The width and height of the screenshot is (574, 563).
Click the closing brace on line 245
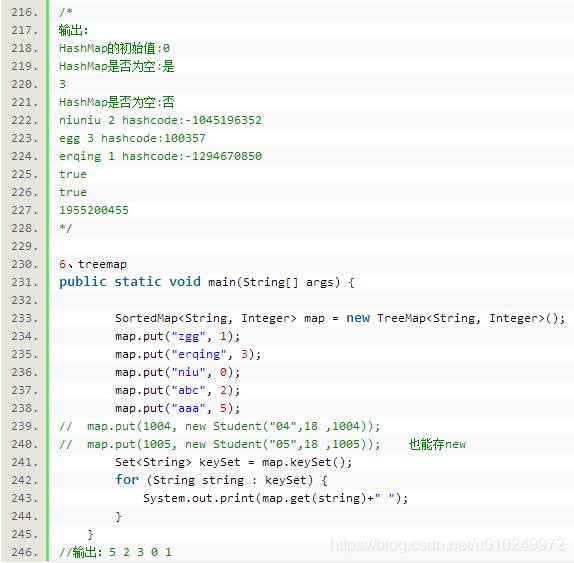pos(90,534)
